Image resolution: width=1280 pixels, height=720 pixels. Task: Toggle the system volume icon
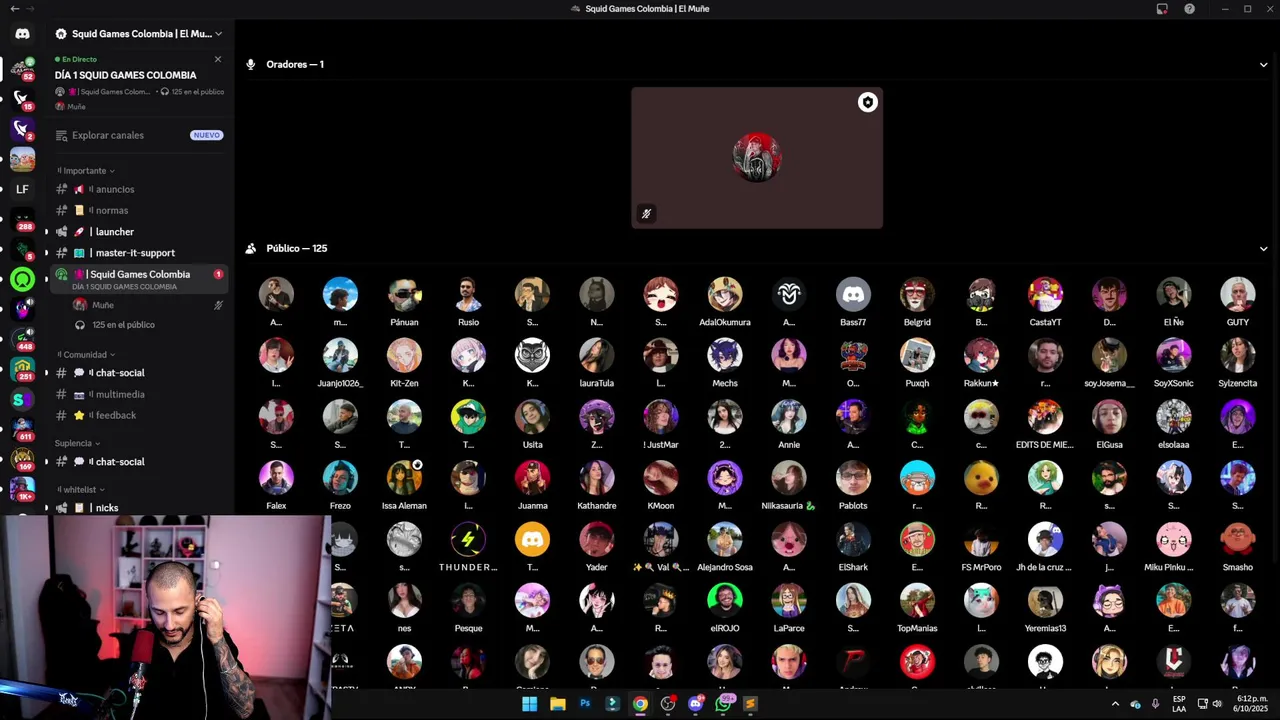[1217, 704]
